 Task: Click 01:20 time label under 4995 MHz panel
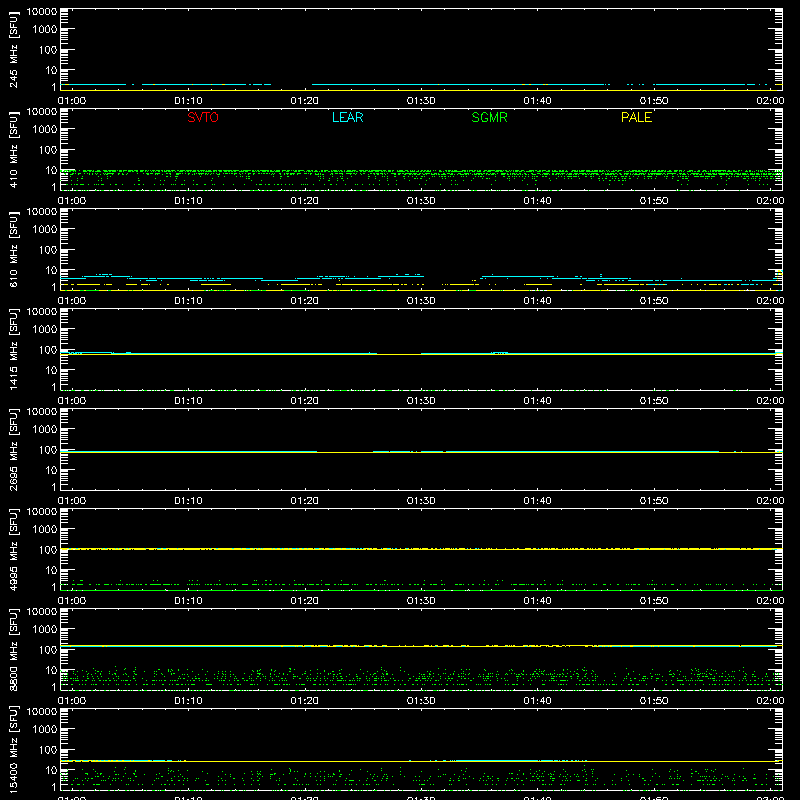pos(305,601)
